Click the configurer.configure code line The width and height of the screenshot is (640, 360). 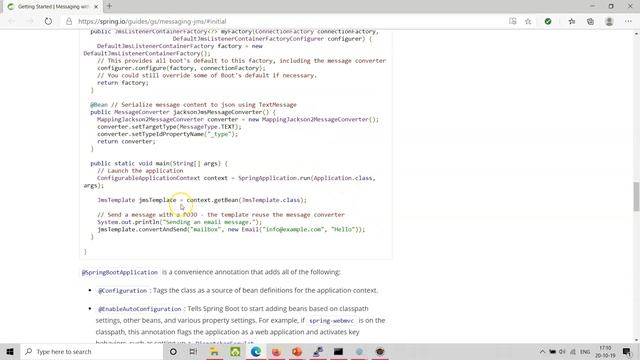click(x=181, y=68)
